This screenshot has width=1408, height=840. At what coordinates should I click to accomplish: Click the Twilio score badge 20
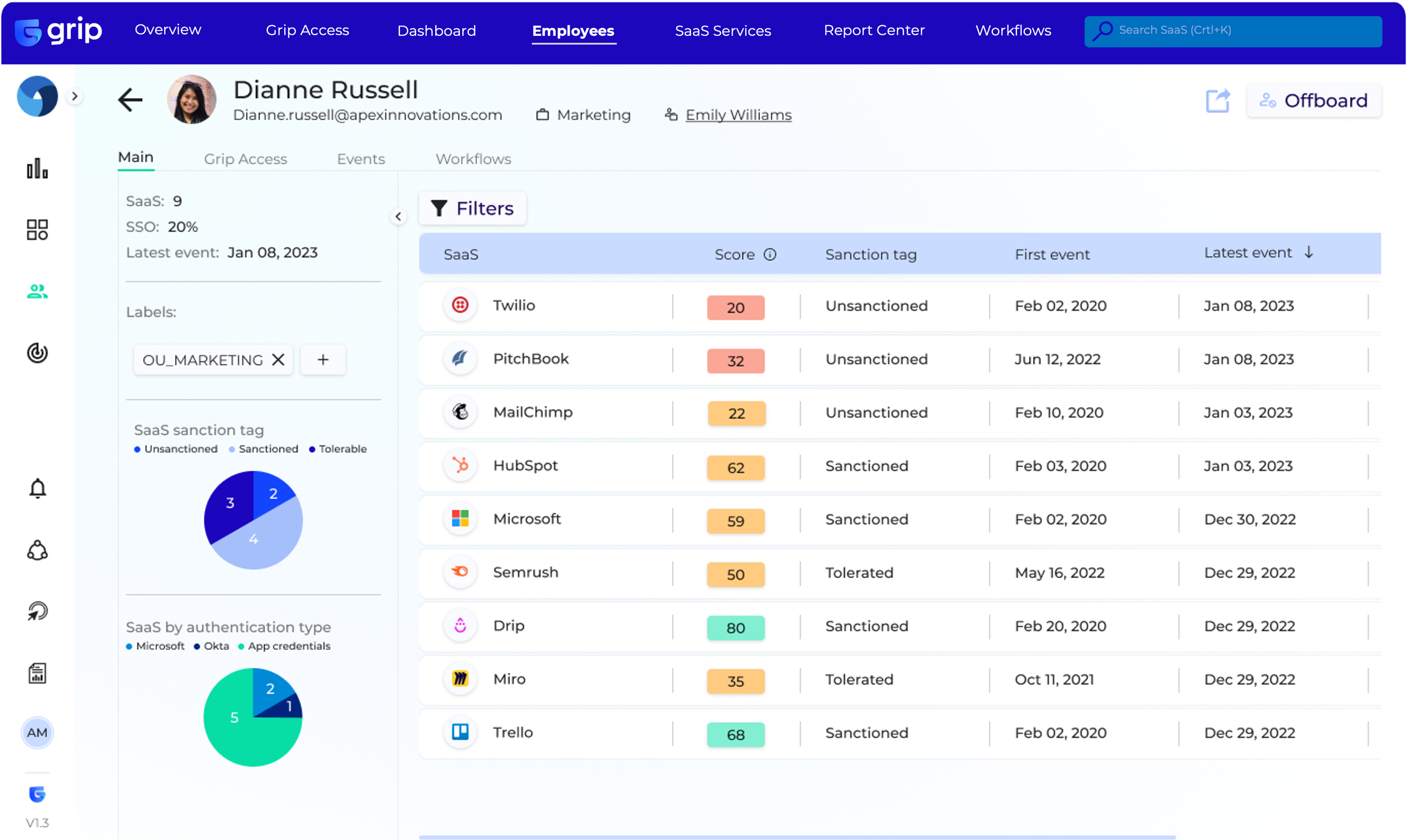pos(736,307)
